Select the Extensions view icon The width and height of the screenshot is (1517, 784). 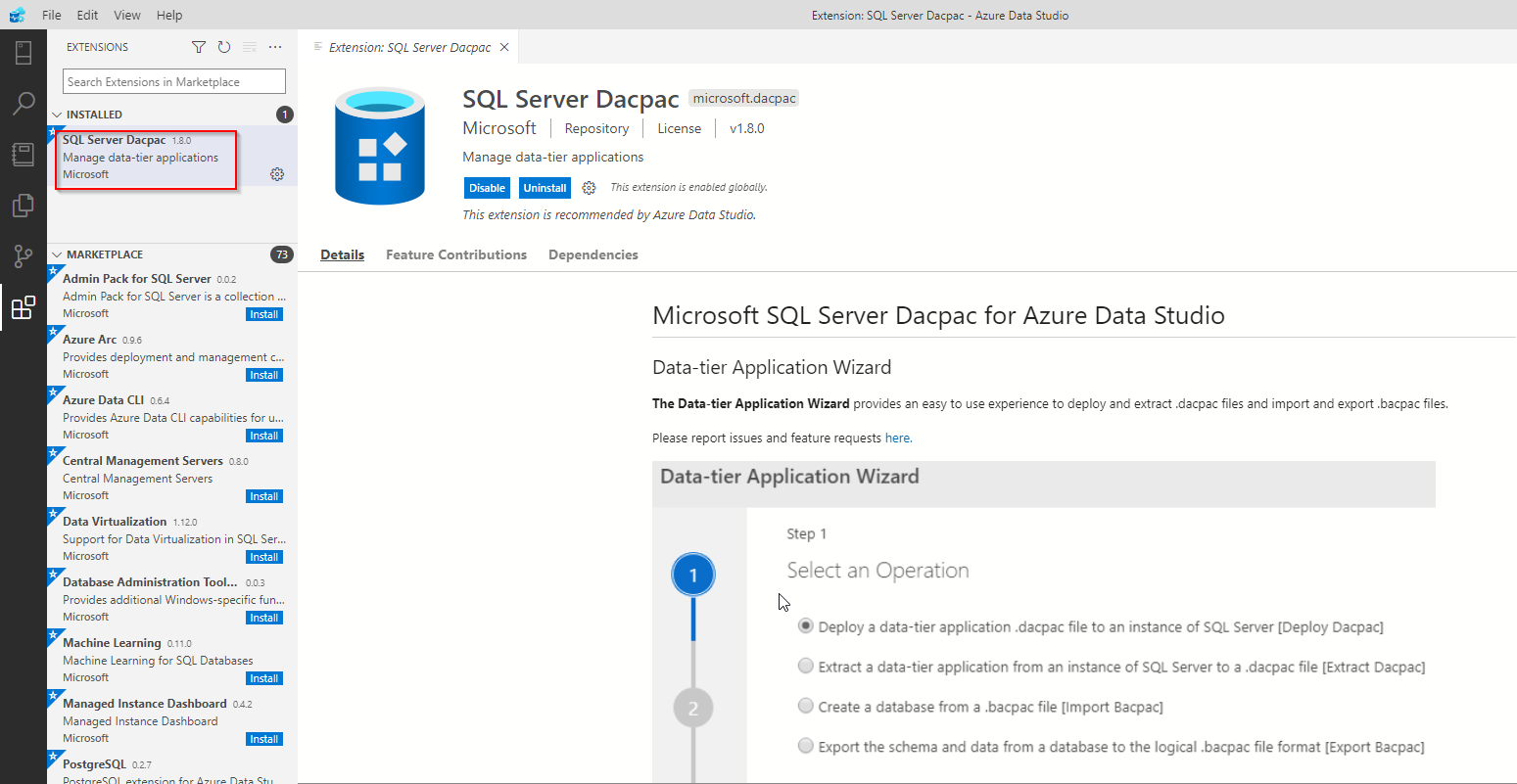[x=24, y=307]
